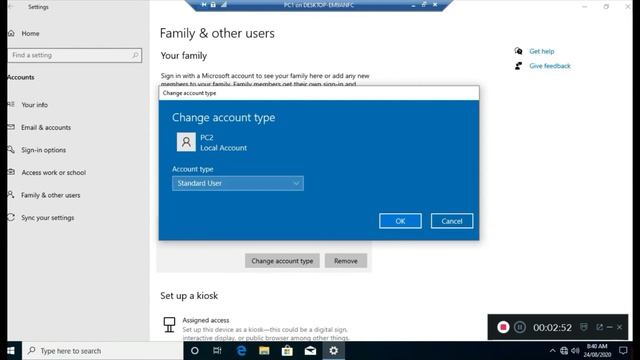The image size is (640, 360).
Task: Select Family & other users in sidebar
Action: [51, 195]
